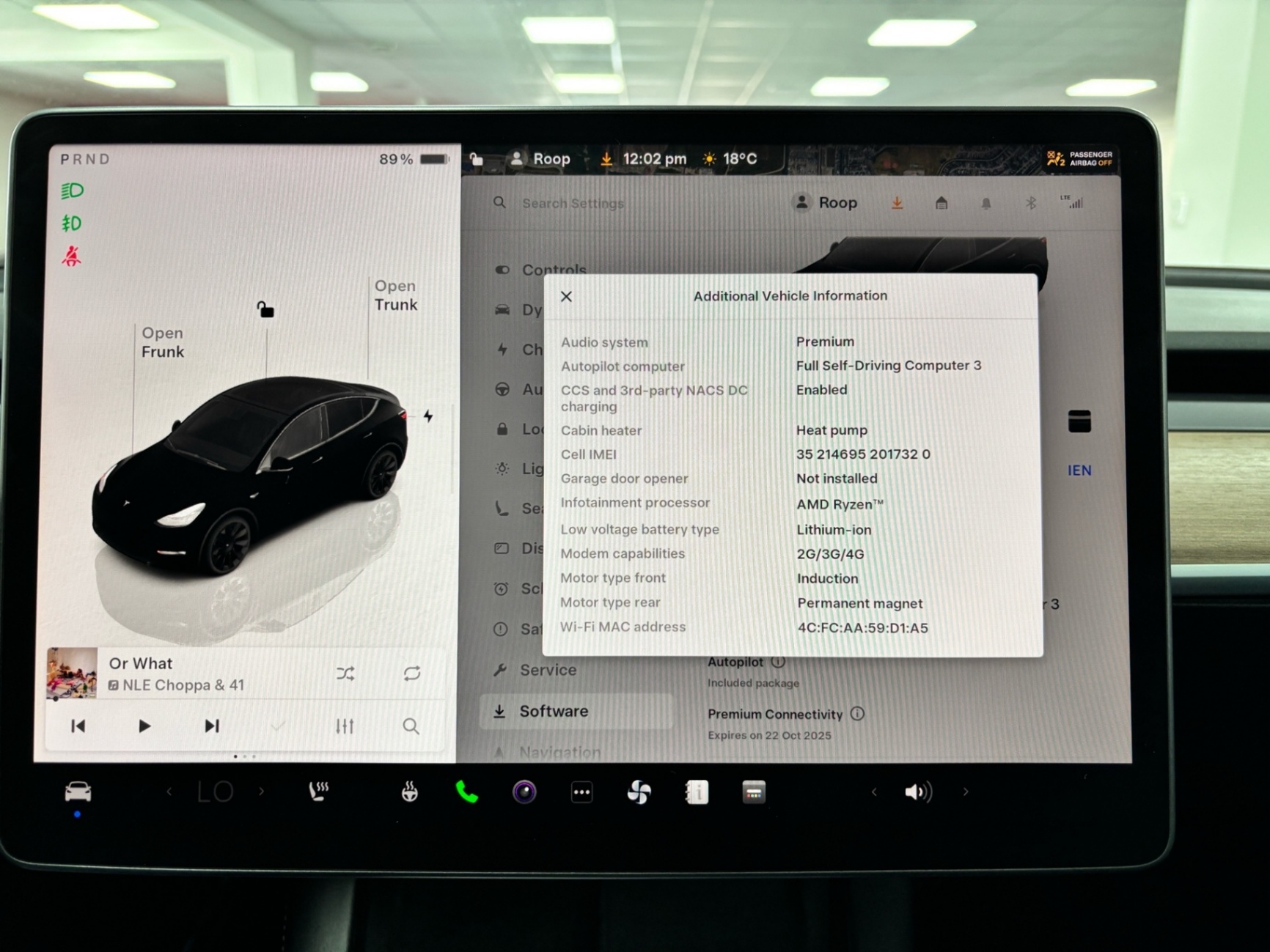Raise volume with right chevron
The width and height of the screenshot is (1270, 952).
tap(966, 792)
